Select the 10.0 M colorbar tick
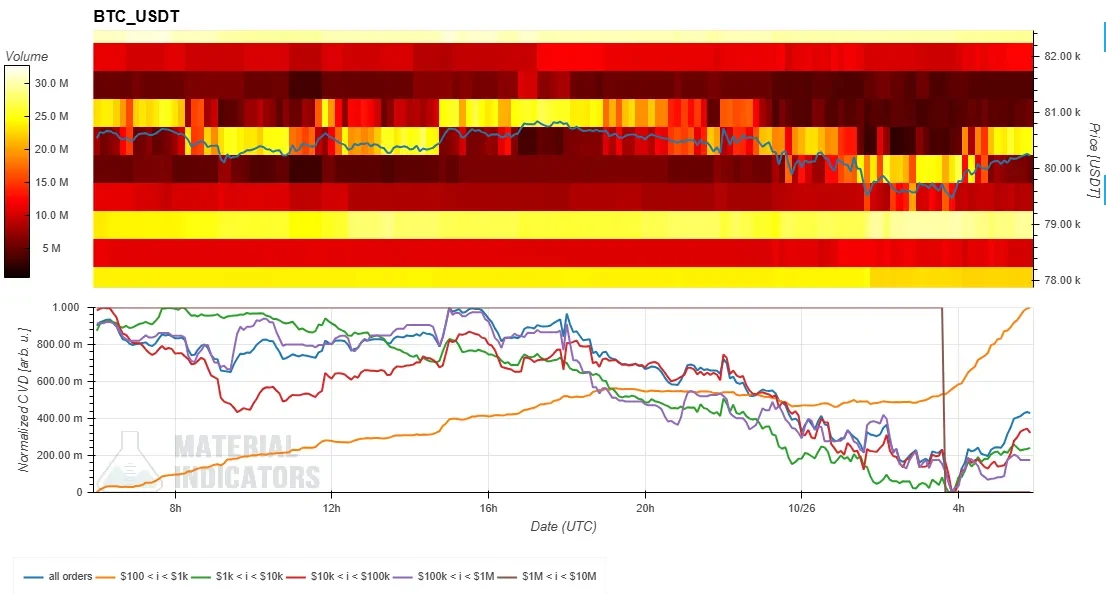 [x=51, y=215]
